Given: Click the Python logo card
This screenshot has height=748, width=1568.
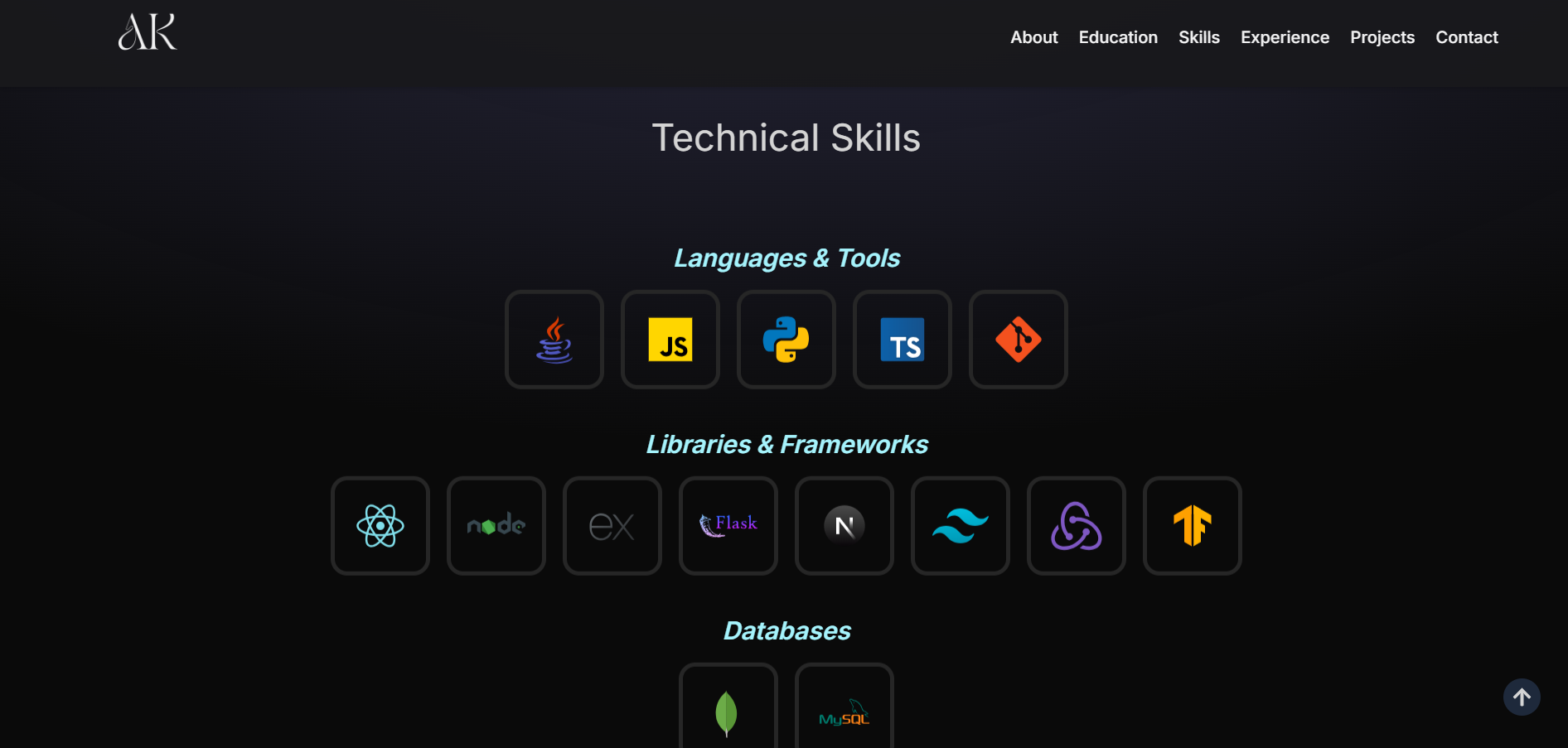Looking at the screenshot, I should tap(786, 340).
